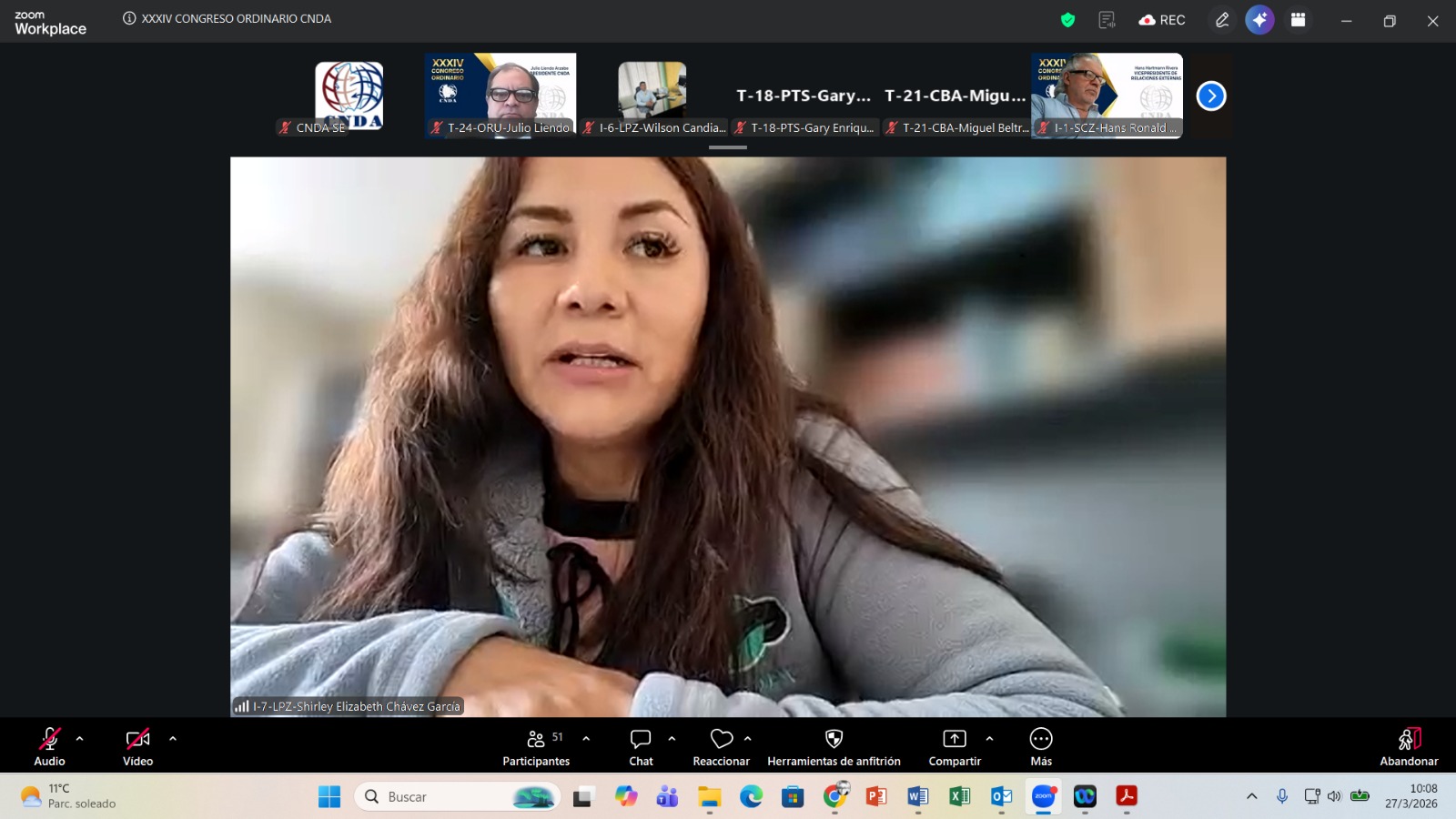Expand the share options arrow next to Compartir
Viewport: 1456px width, 819px height.
pyautogui.click(x=989, y=739)
